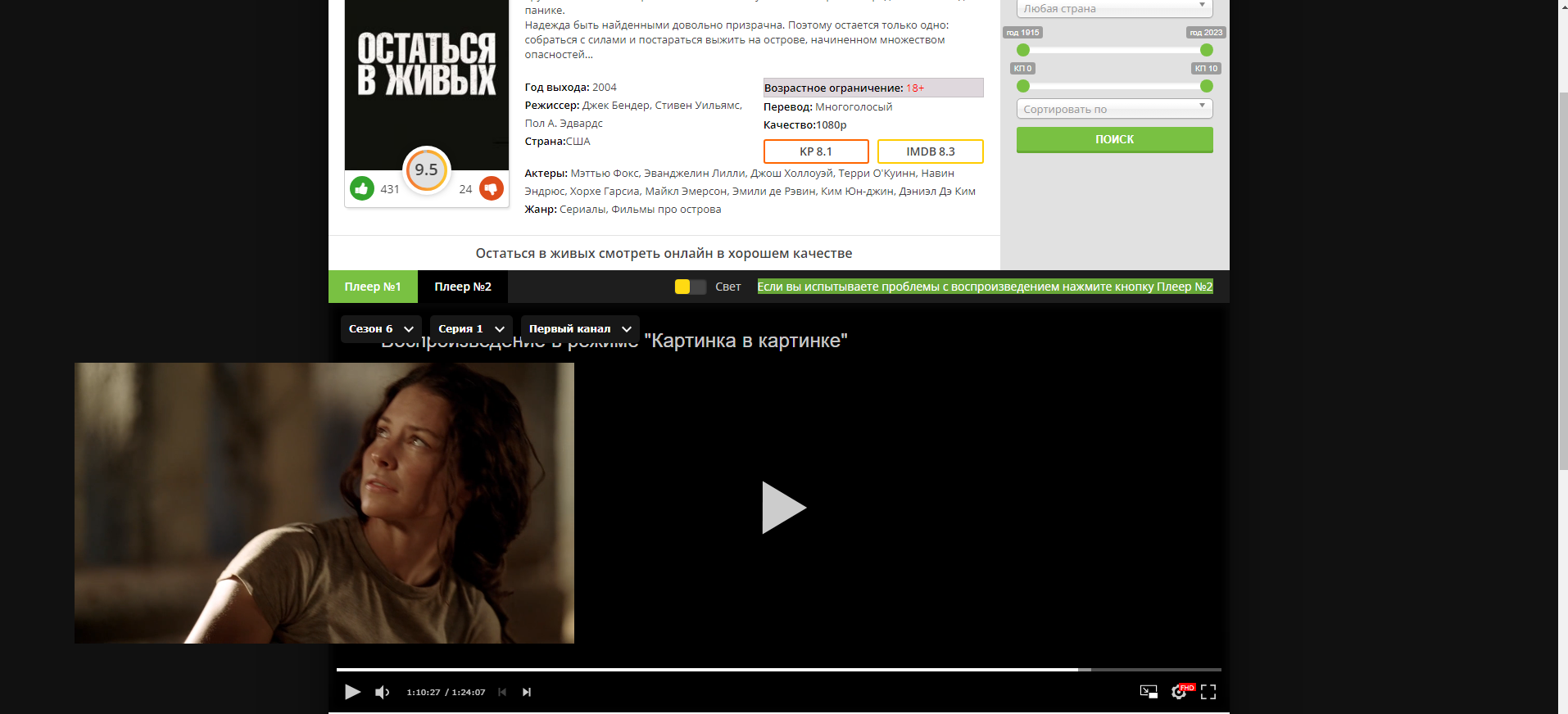
Task: Click the red thumbs-down dislike icon
Action: 492,188
